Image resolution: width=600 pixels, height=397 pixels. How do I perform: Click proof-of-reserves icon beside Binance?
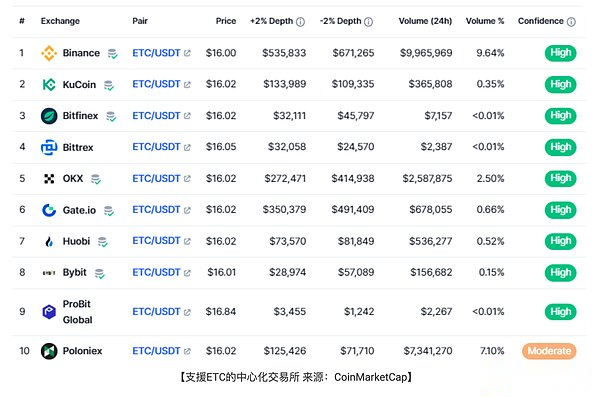tap(112, 54)
